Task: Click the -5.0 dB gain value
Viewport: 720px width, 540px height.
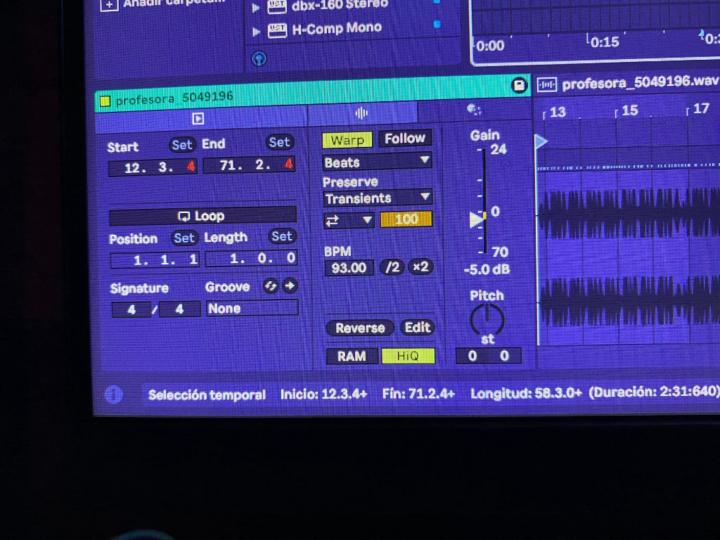Action: 487,269
